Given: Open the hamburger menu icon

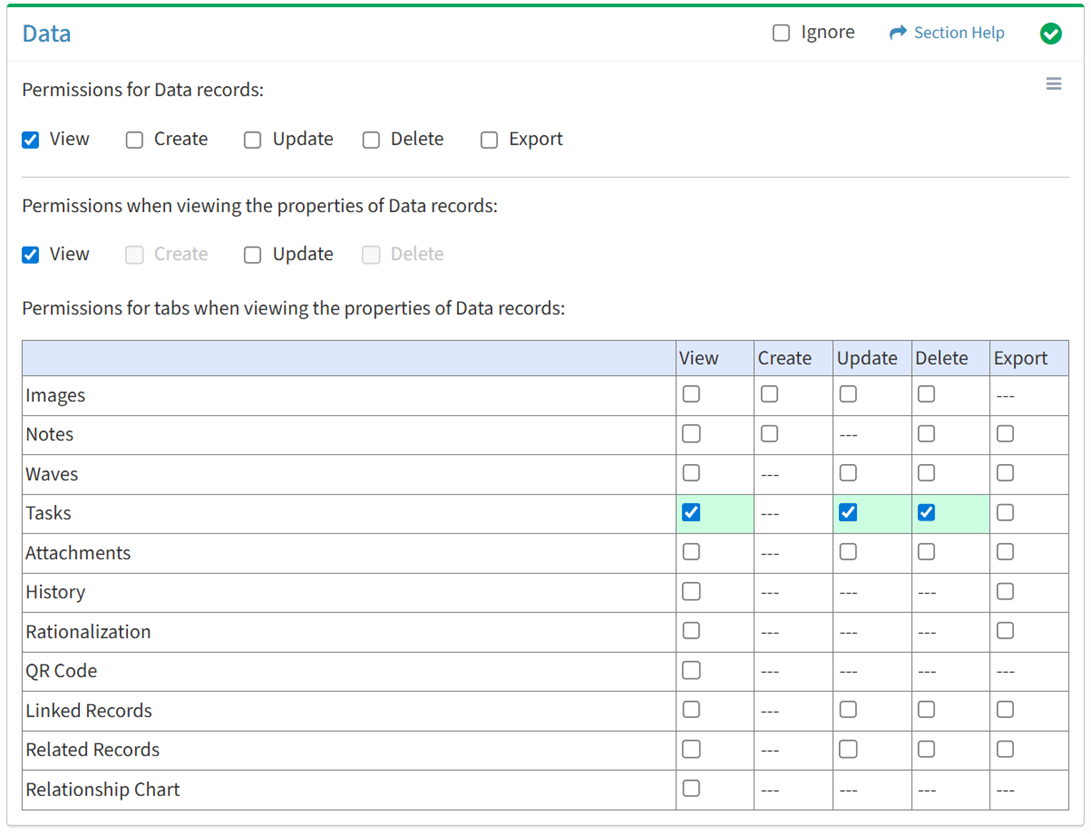Looking at the screenshot, I should pos(1053,84).
